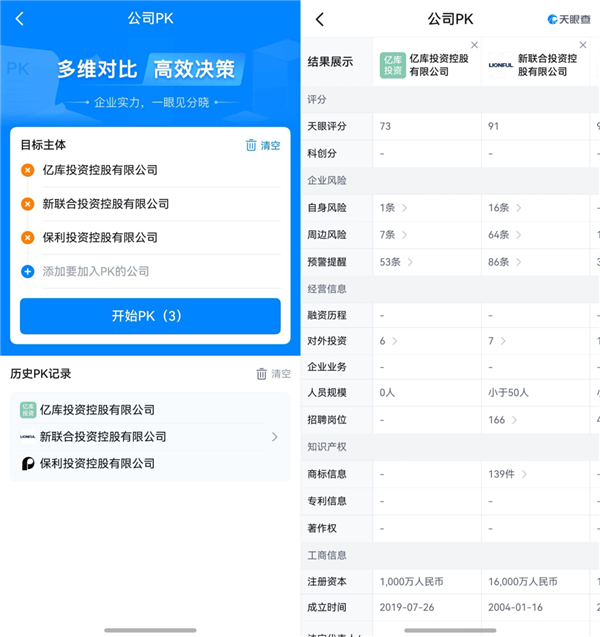Remove 保利投资控股有限公司 from target list
The image size is (600, 637).
click(28, 238)
